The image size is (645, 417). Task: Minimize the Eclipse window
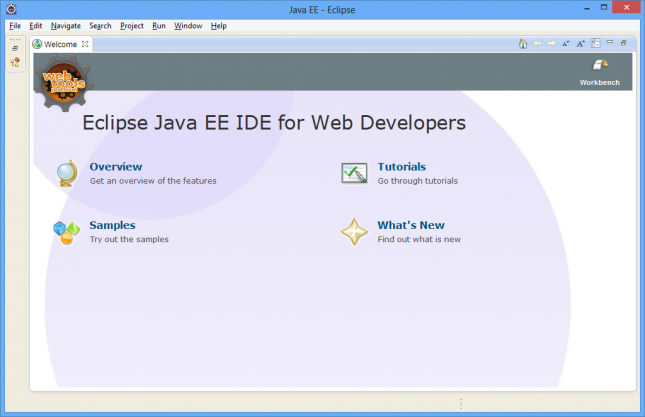point(587,8)
